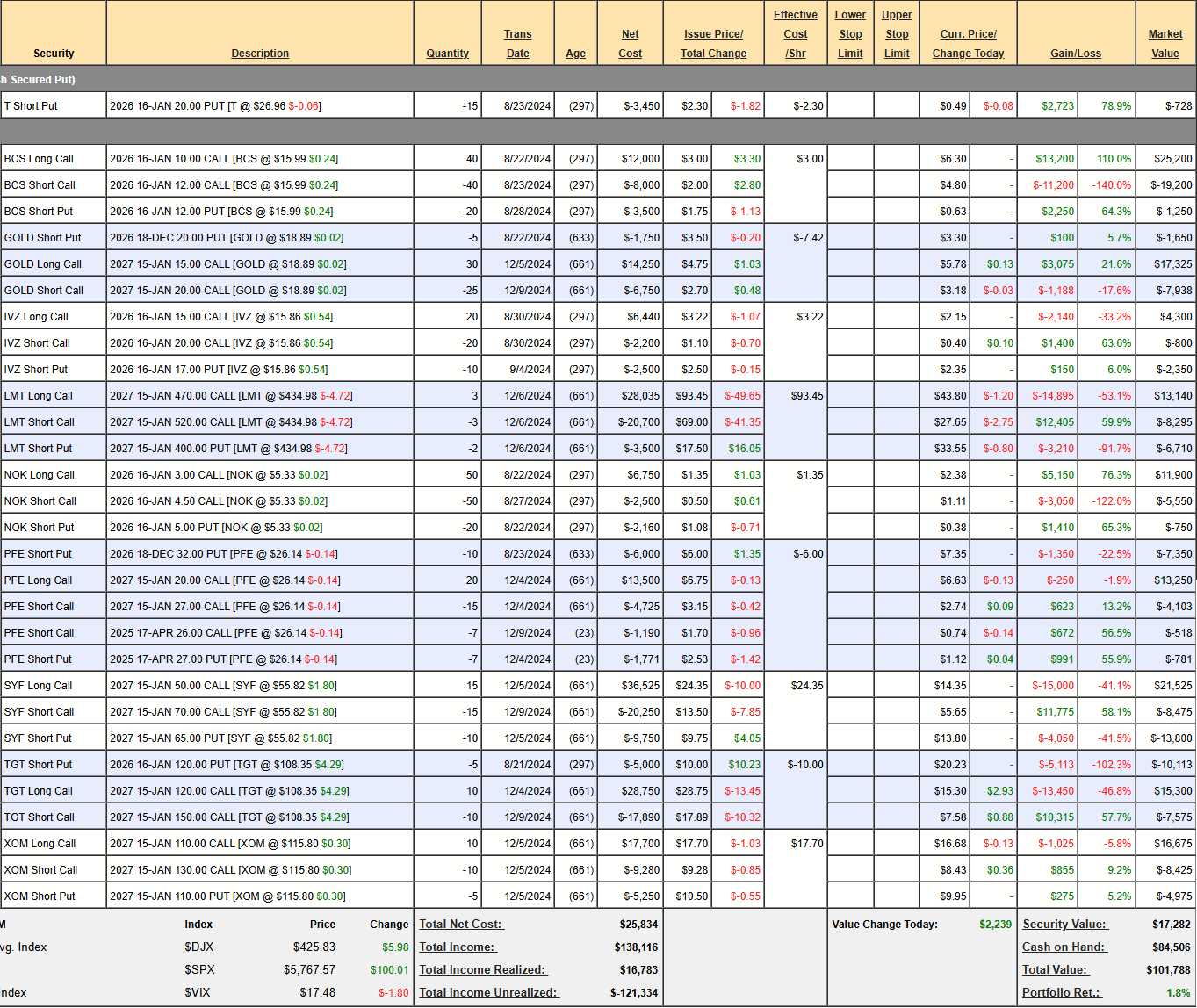Click the Cash on Hand label

click(x=1064, y=947)
